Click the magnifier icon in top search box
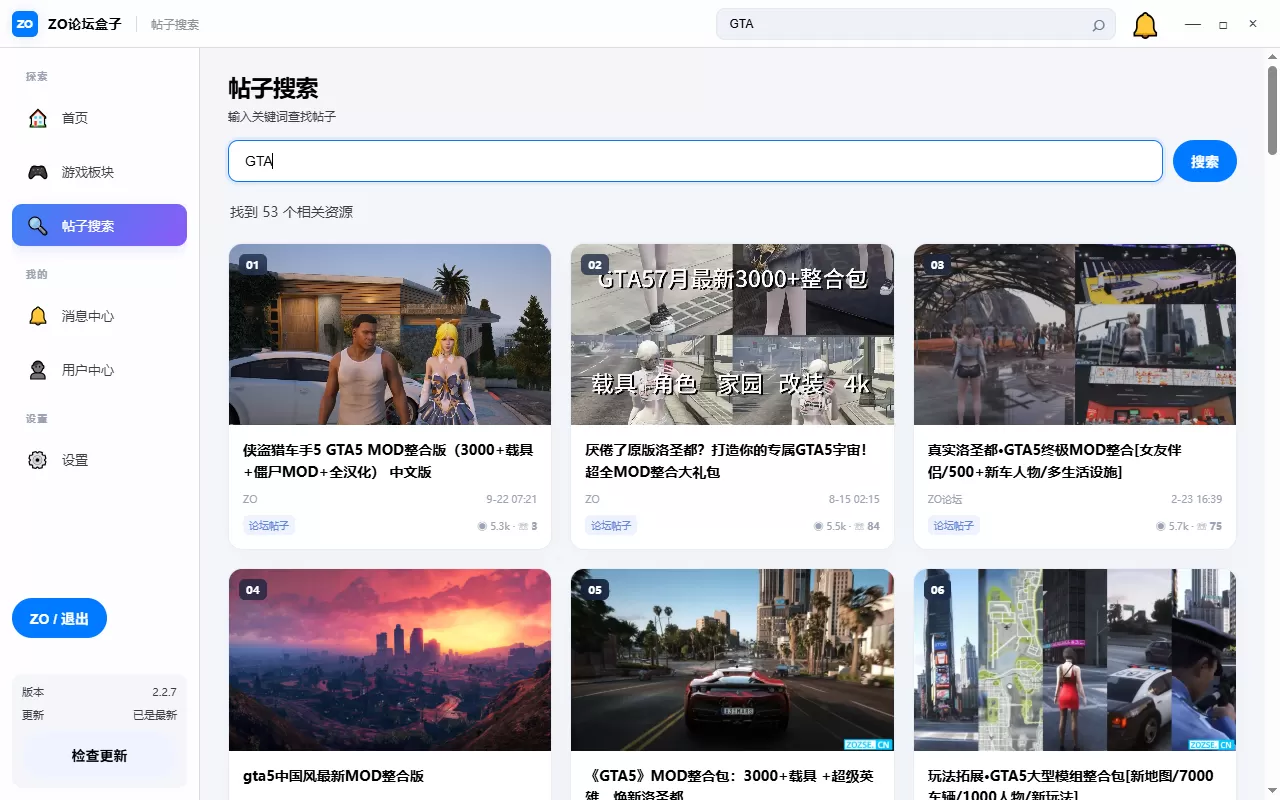 tap(1098, 25)
